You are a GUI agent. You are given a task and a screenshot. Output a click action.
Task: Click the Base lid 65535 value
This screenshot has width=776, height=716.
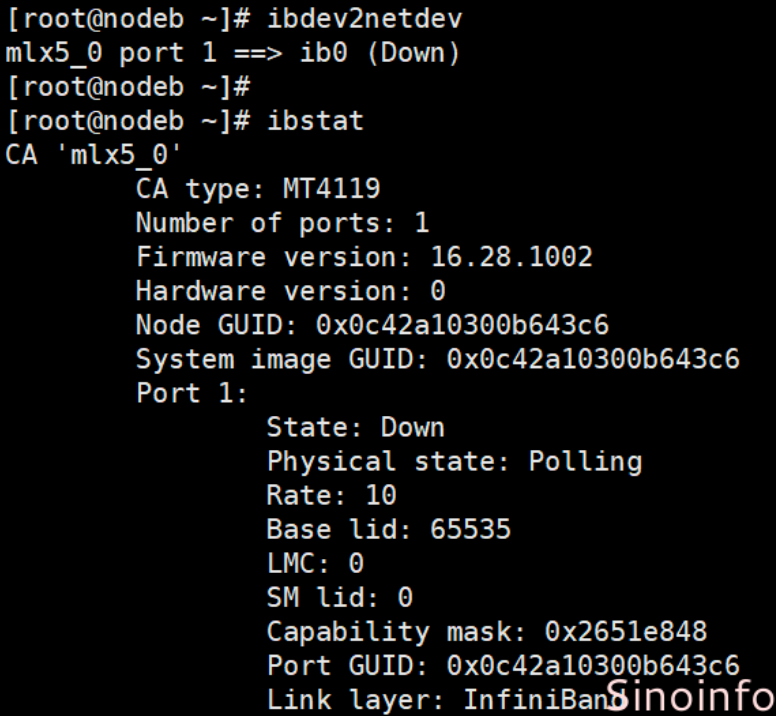(x=470, y=529)
